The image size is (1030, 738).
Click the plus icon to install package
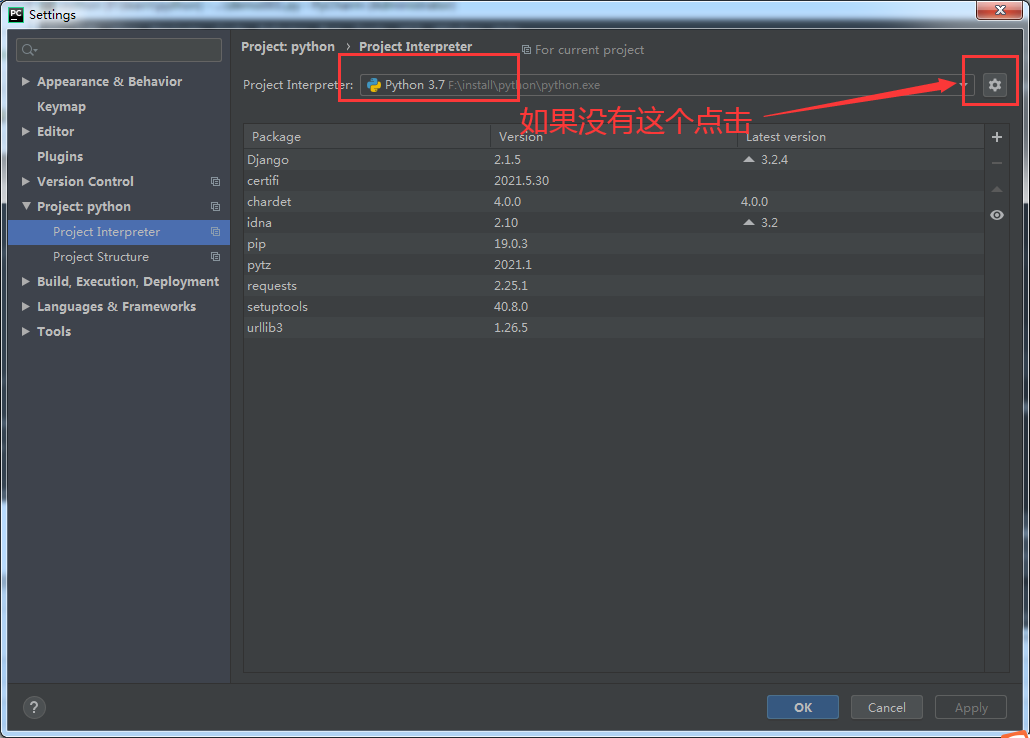tap(996, 137)
